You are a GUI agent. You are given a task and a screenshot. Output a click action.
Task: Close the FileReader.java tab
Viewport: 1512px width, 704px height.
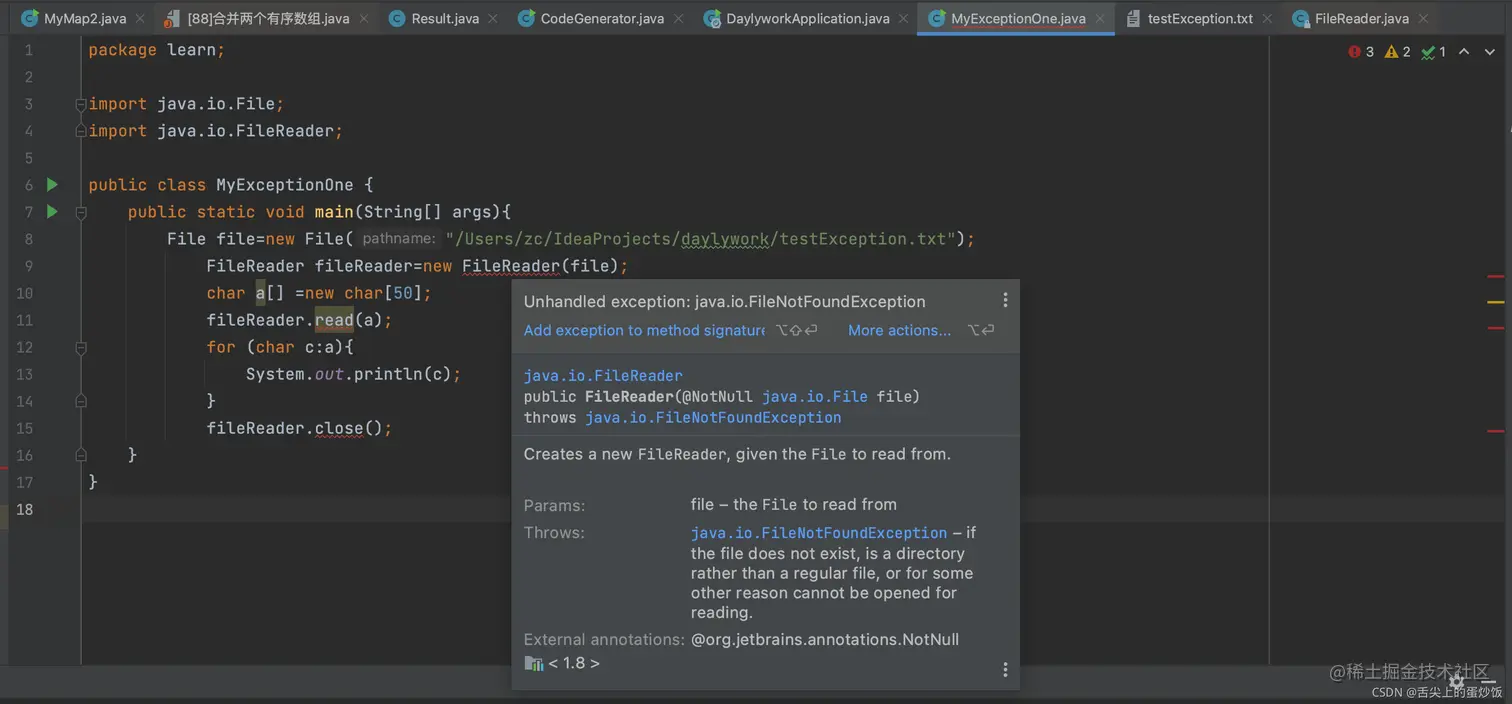coord(1422,19)
